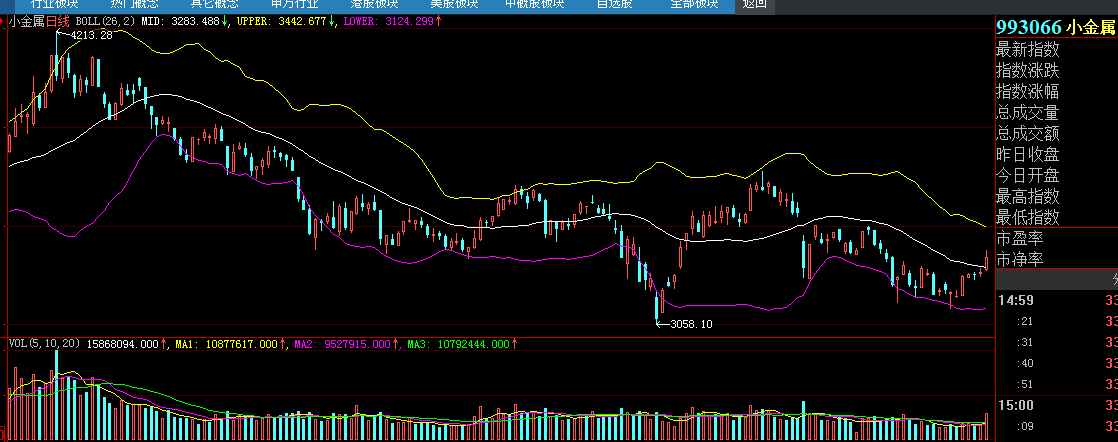
Task: Select the 14:59 tick entry
Action: pyautogui.click(x=1014, y=300)
